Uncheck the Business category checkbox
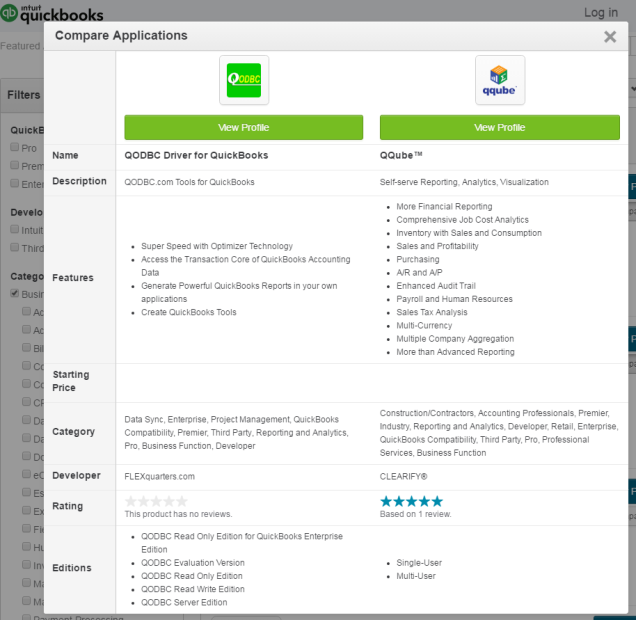Image resolution: width=636 pixels, height=620 pixels. [15, 293]
